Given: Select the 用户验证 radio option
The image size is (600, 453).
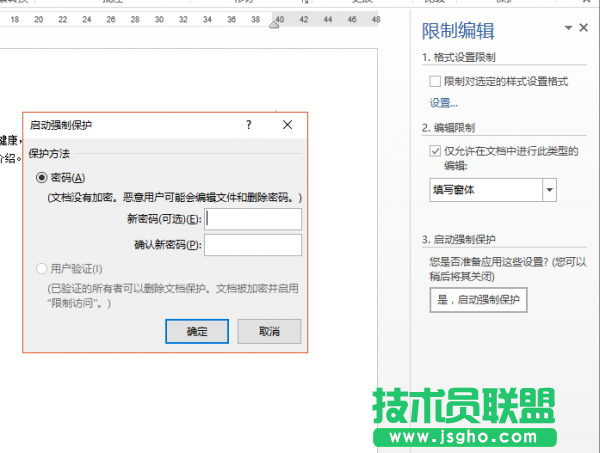Looking at the screenshot, I should tap(41, 268).
